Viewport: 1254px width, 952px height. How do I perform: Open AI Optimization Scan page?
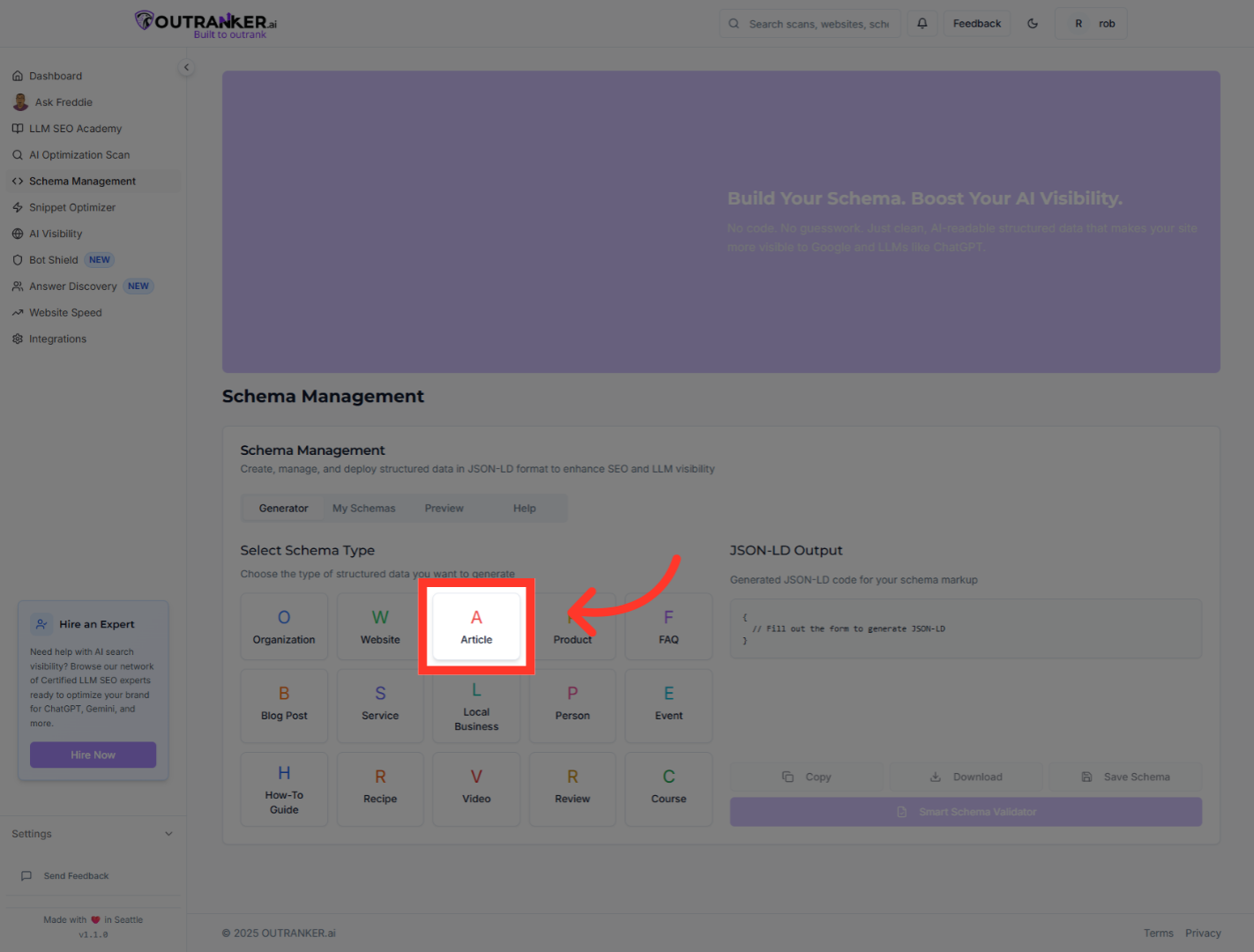click(79, 155)
